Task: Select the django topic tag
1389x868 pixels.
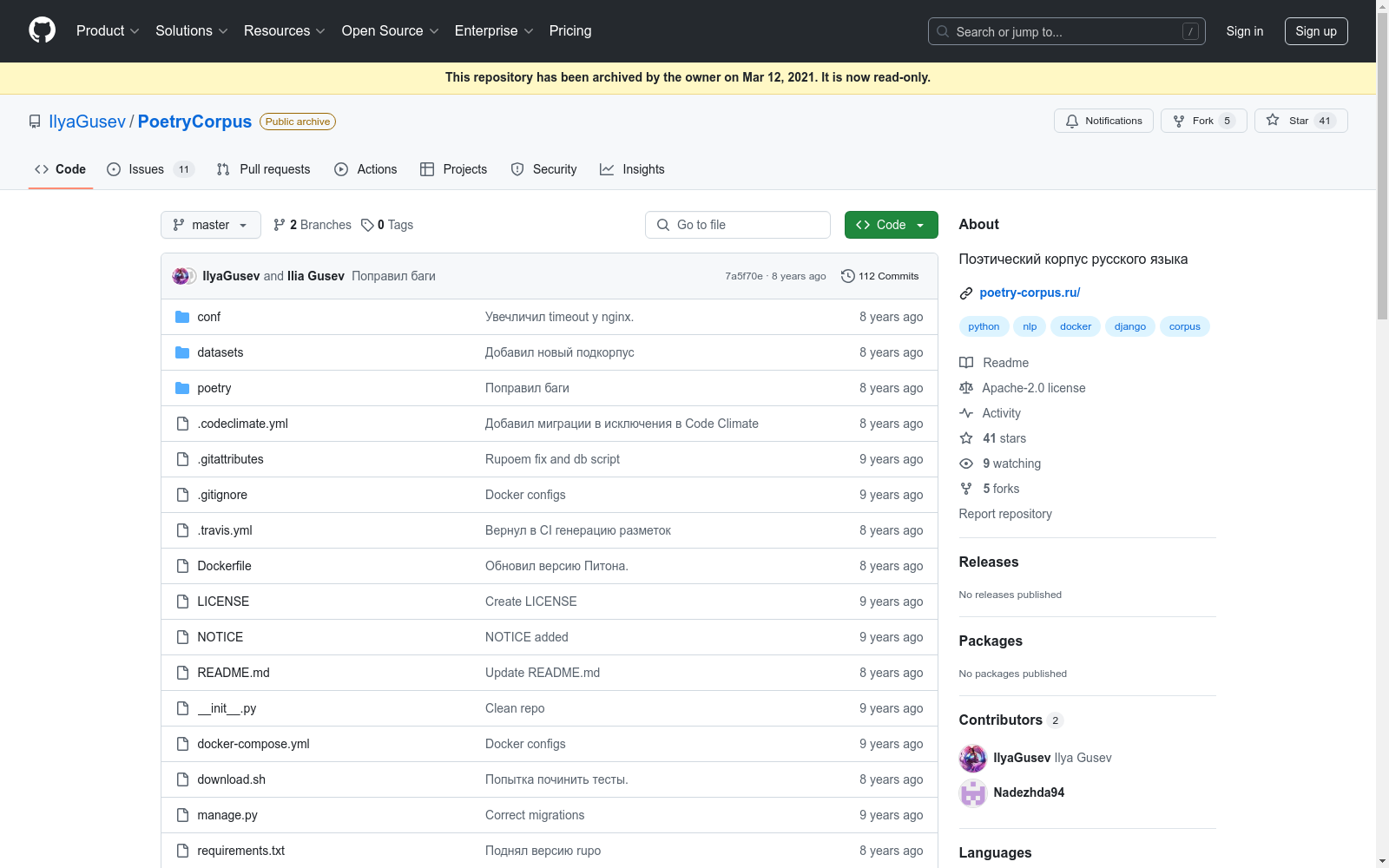Action: pos(1130,326)
